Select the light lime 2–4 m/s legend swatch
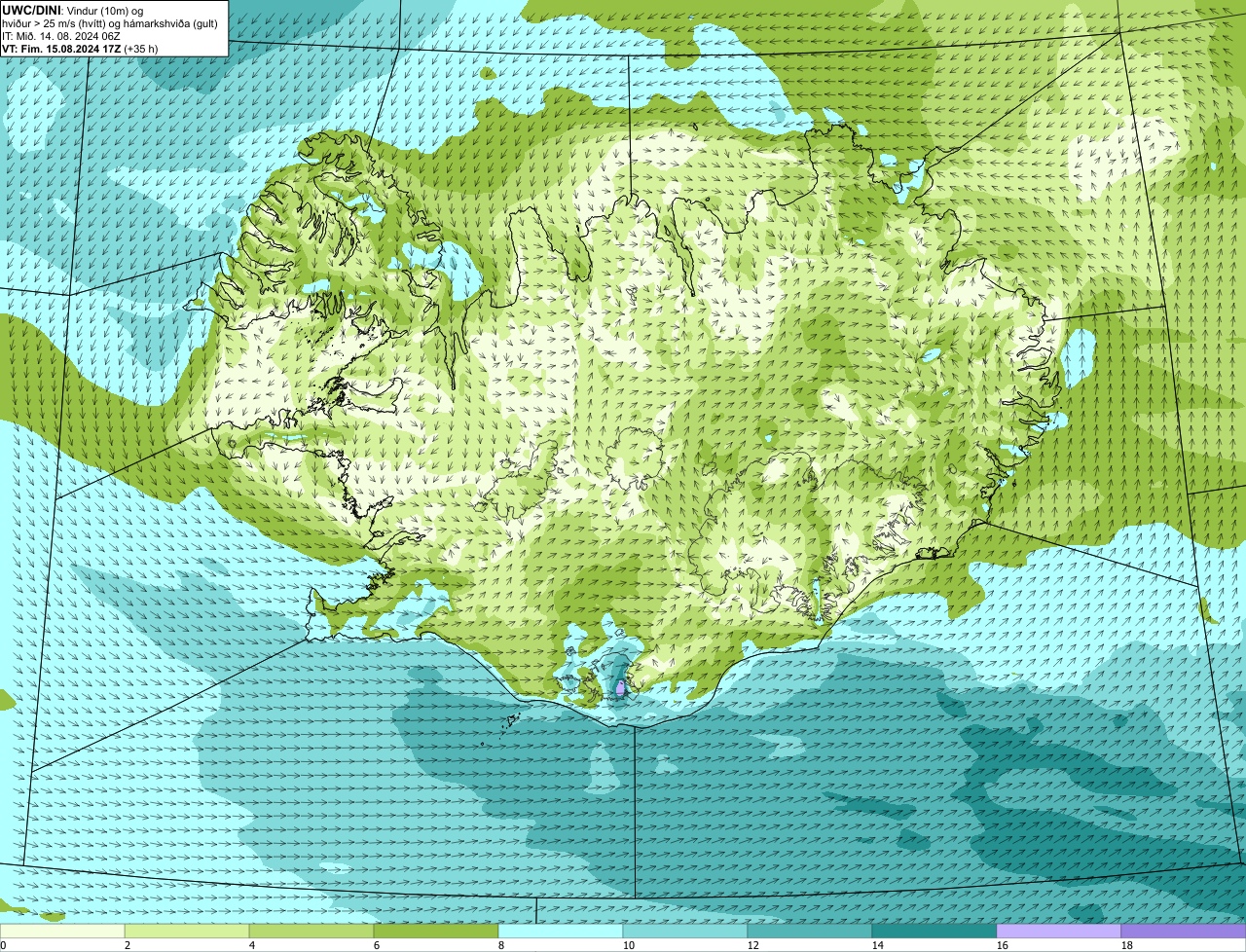 187,931
